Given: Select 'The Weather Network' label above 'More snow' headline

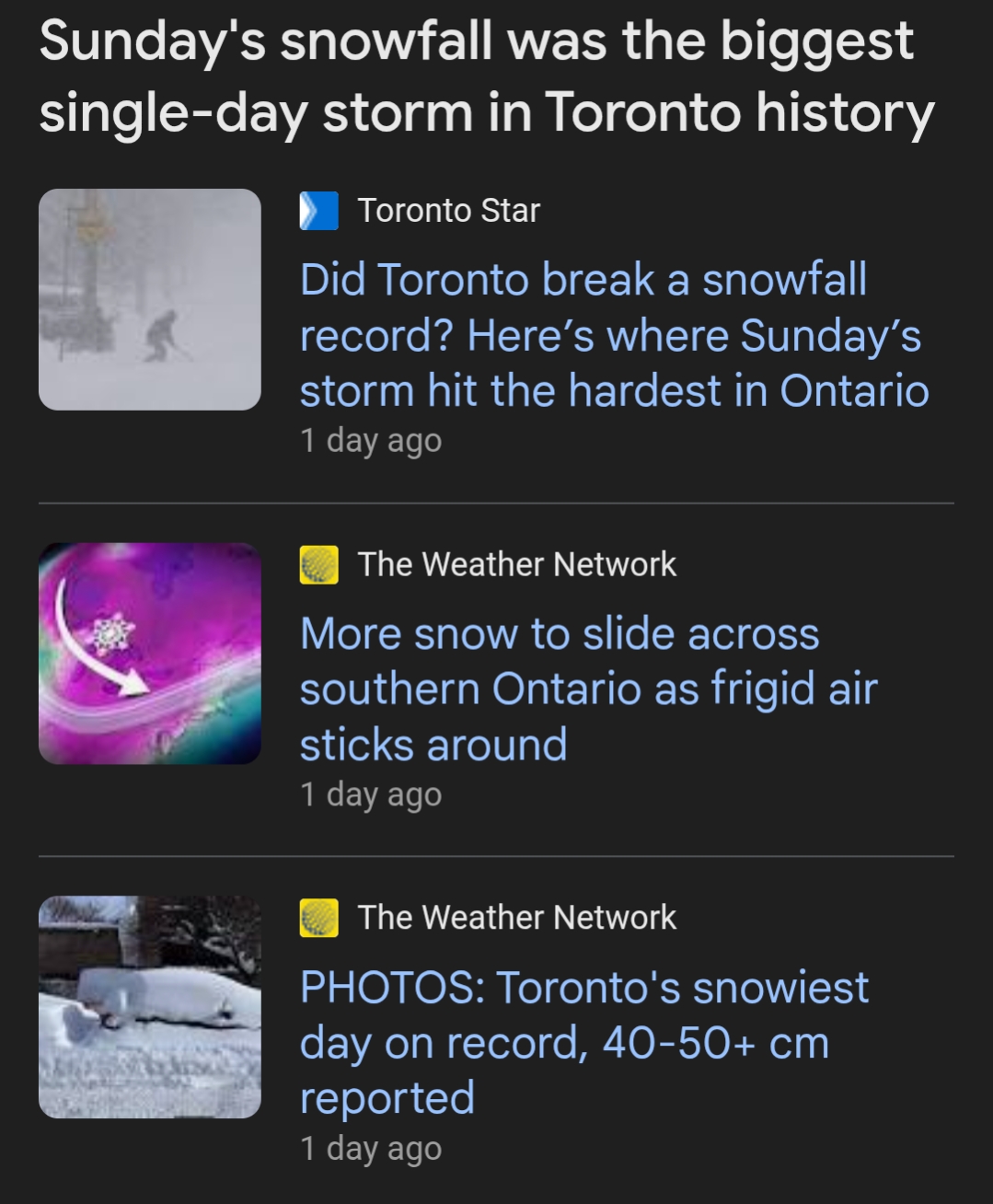Looking at the screenshot, I should click(516, 564).
